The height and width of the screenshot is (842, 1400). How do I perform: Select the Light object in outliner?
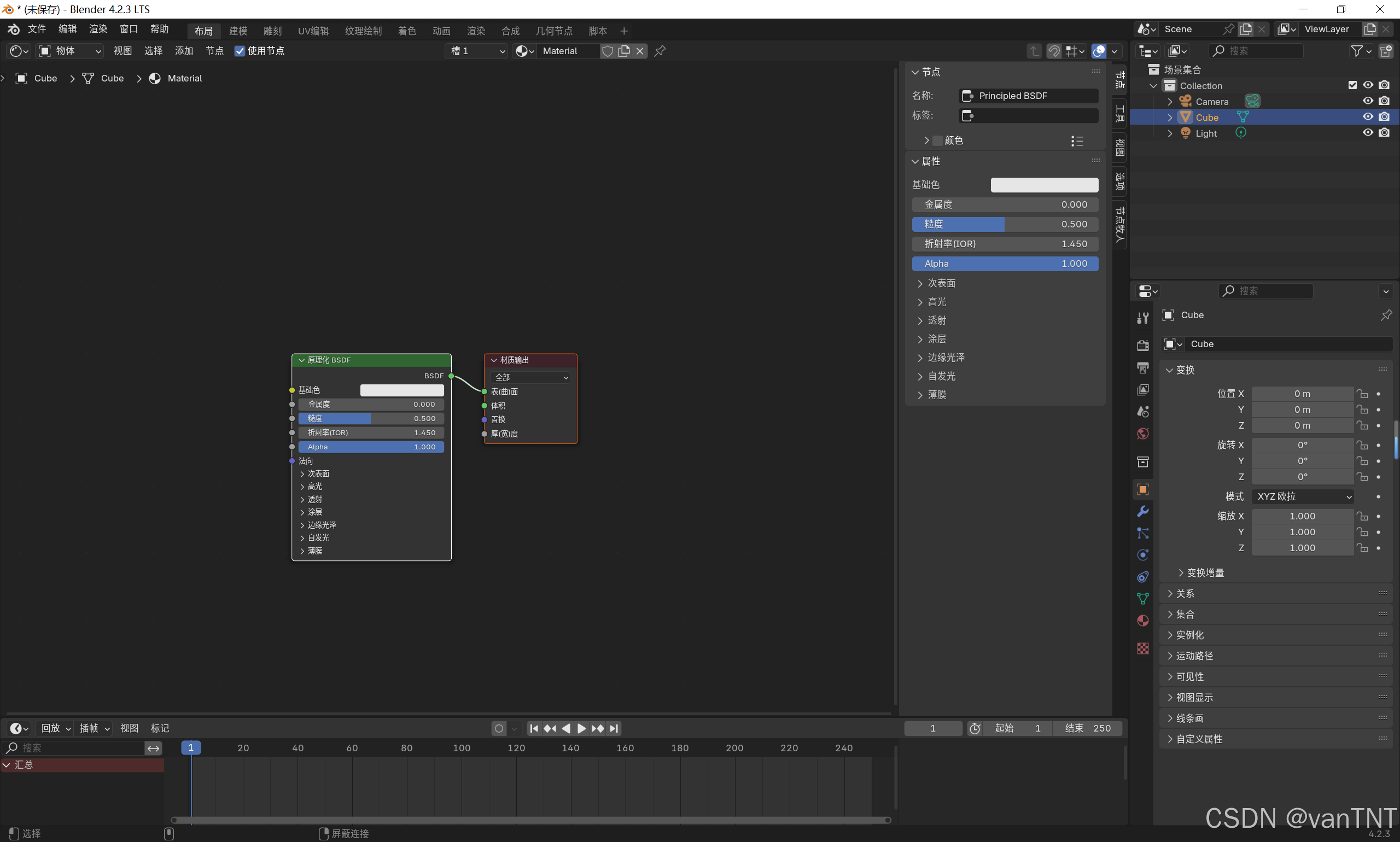(x=1206, y=133)
